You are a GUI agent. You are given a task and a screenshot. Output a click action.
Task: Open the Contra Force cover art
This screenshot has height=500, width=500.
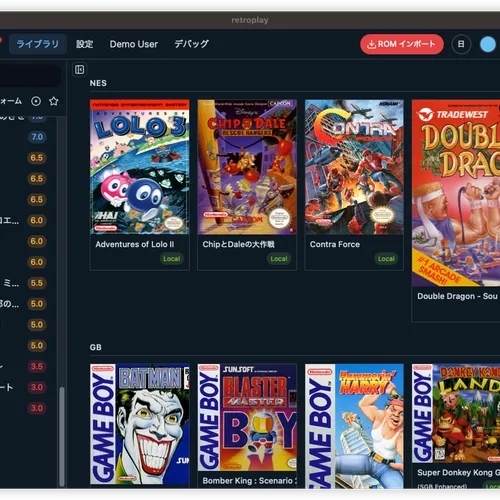(354, 167)
